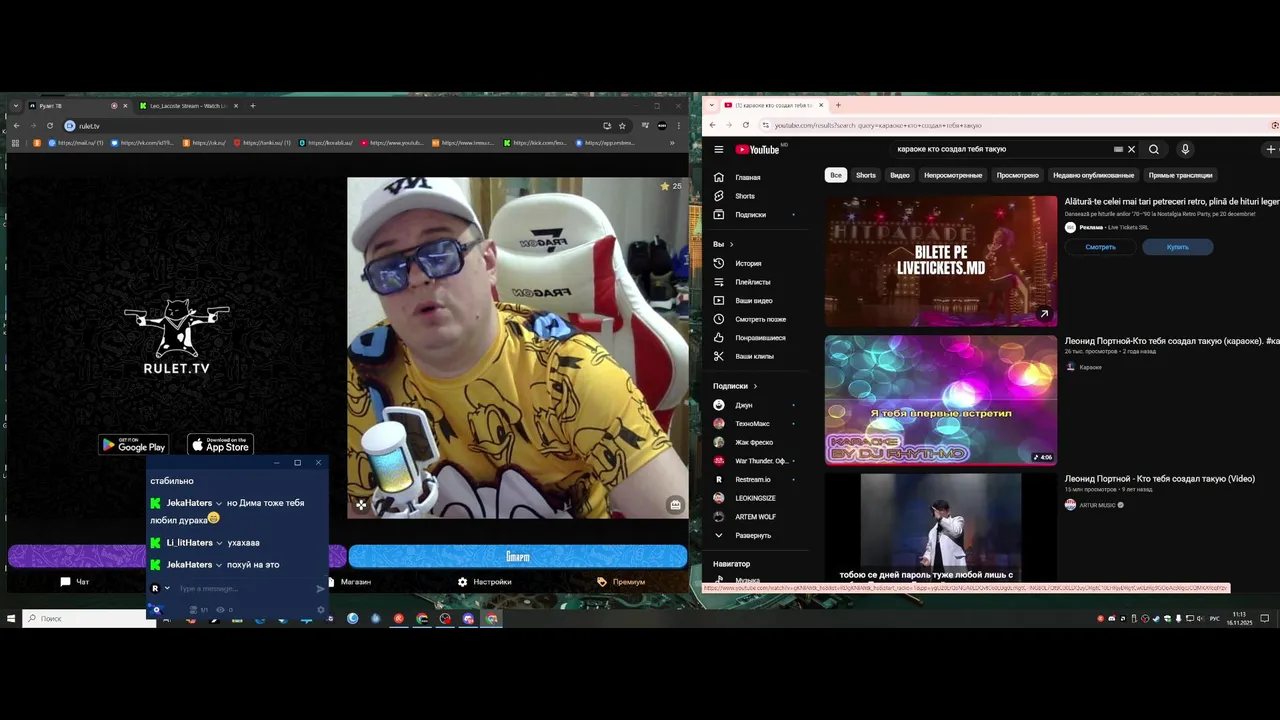1280x720 pixels.
Task: Click the chat message input field
Action: coord(243,589)
